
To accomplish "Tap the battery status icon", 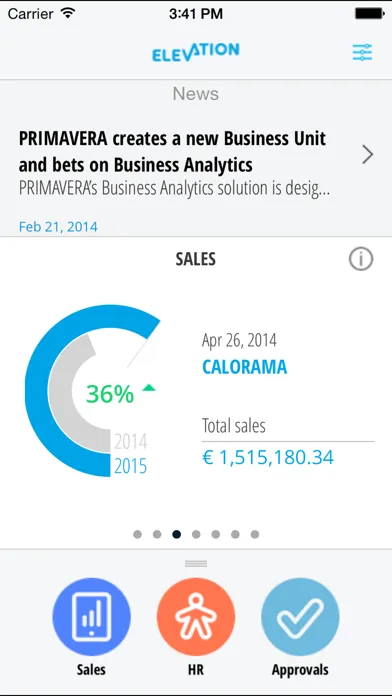I will pos(369,13).
